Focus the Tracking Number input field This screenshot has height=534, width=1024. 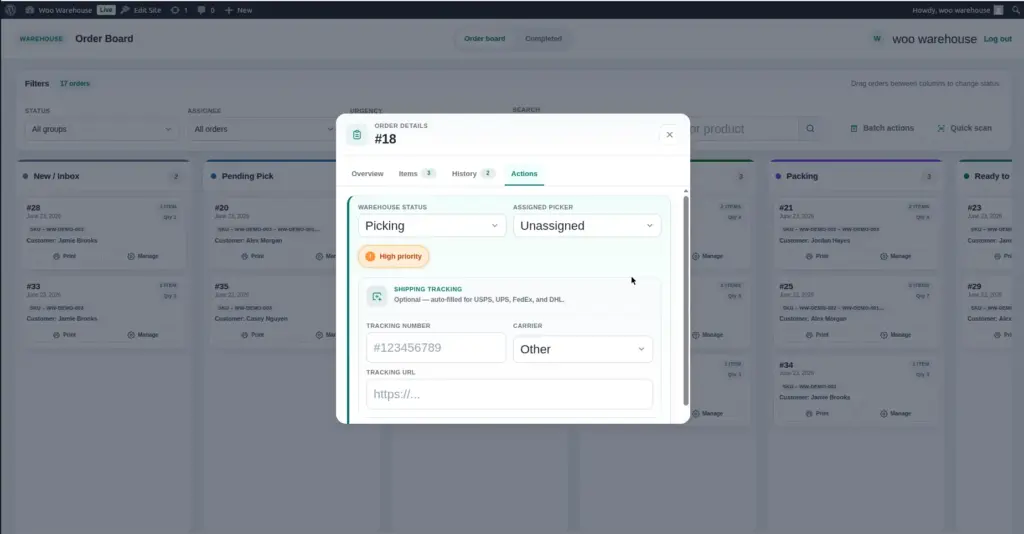[436, 348]
